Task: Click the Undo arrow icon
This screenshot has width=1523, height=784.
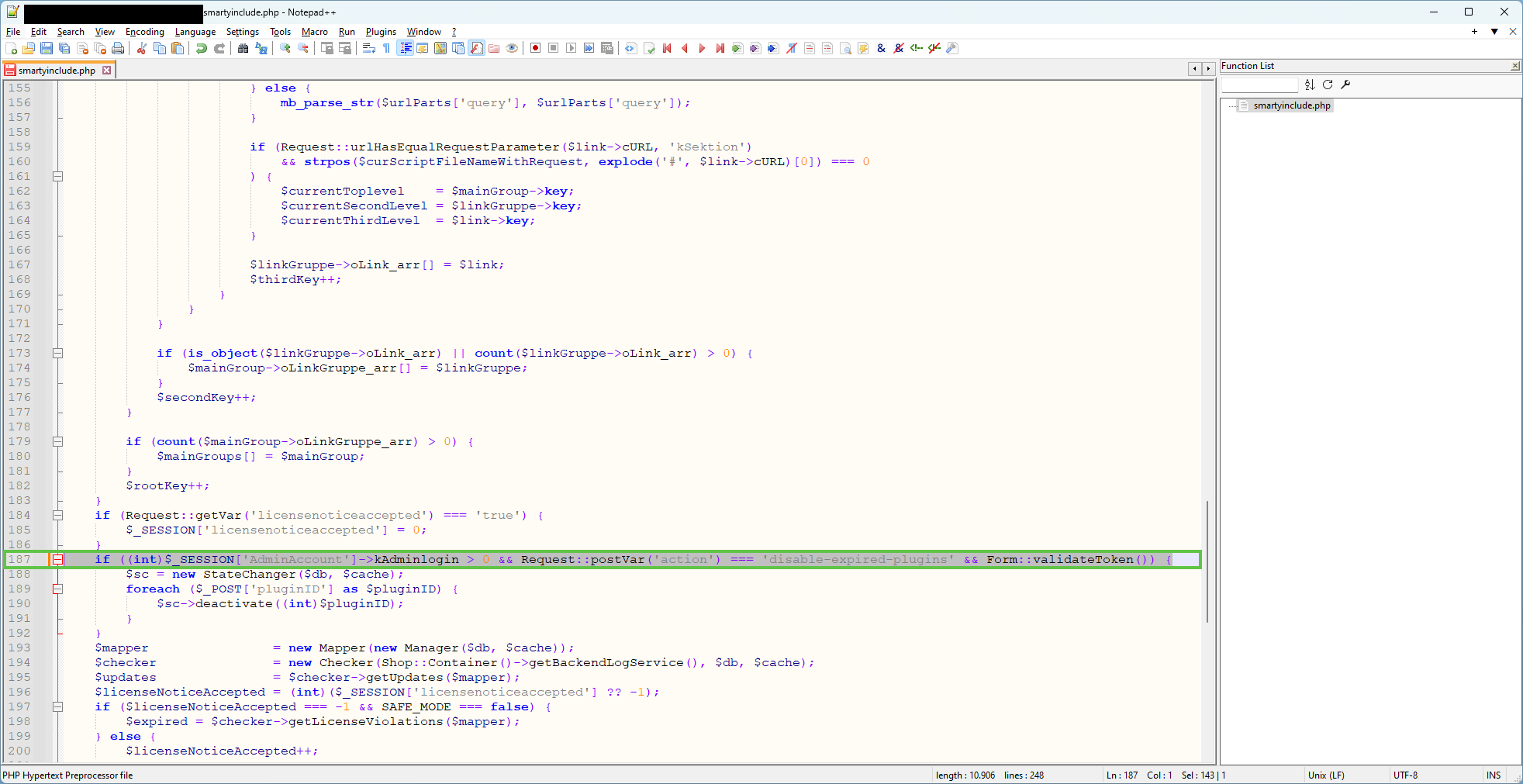Action: [x=202, y=48]
